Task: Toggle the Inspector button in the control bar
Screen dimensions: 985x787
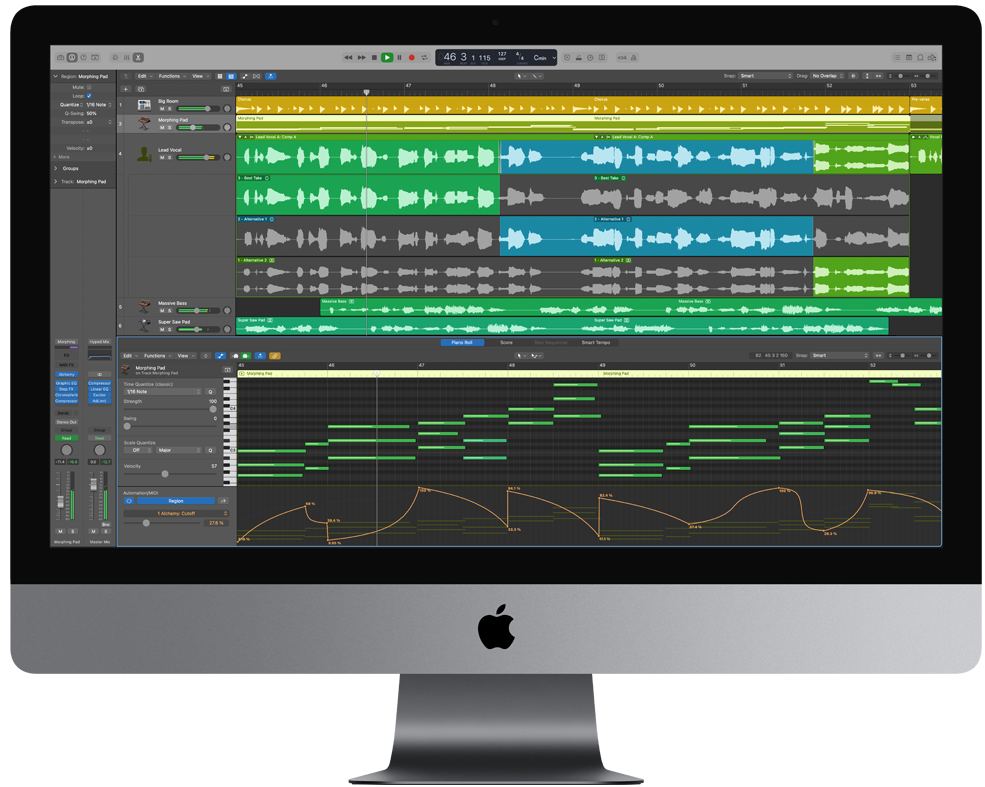Action: coord(72,58)
